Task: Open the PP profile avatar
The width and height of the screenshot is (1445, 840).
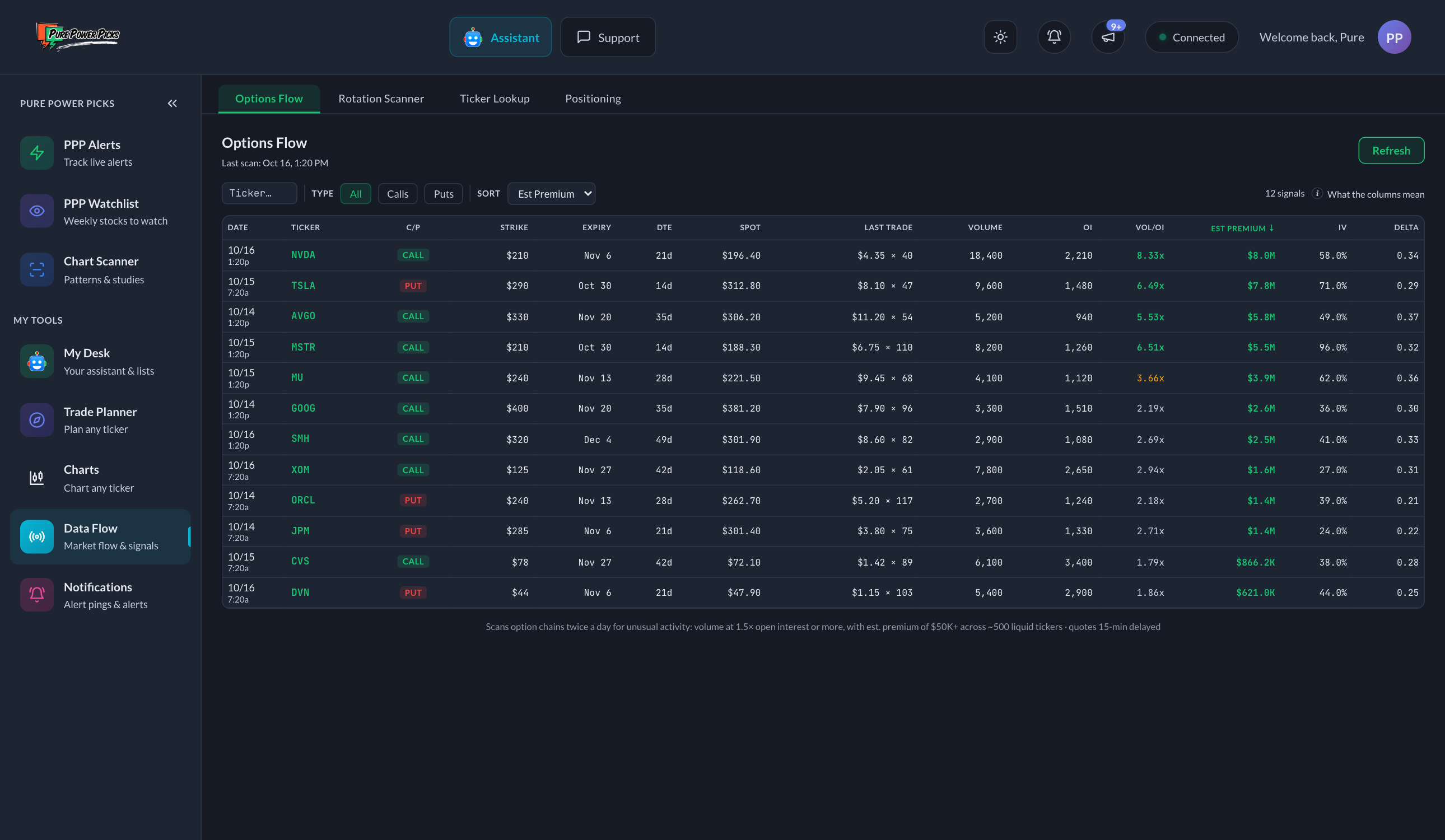Action: point(1394,38)
